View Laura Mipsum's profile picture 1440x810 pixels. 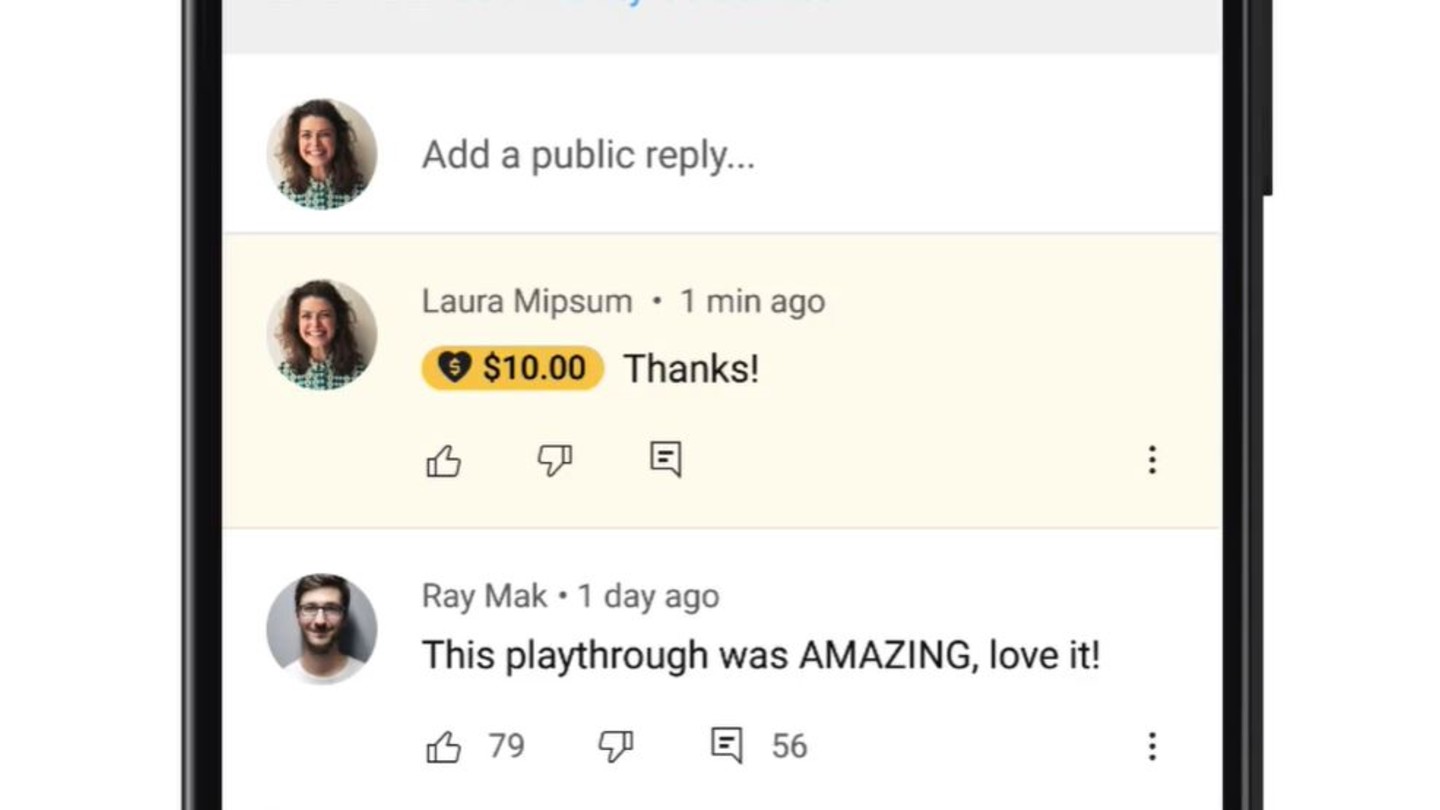(320, 335)
